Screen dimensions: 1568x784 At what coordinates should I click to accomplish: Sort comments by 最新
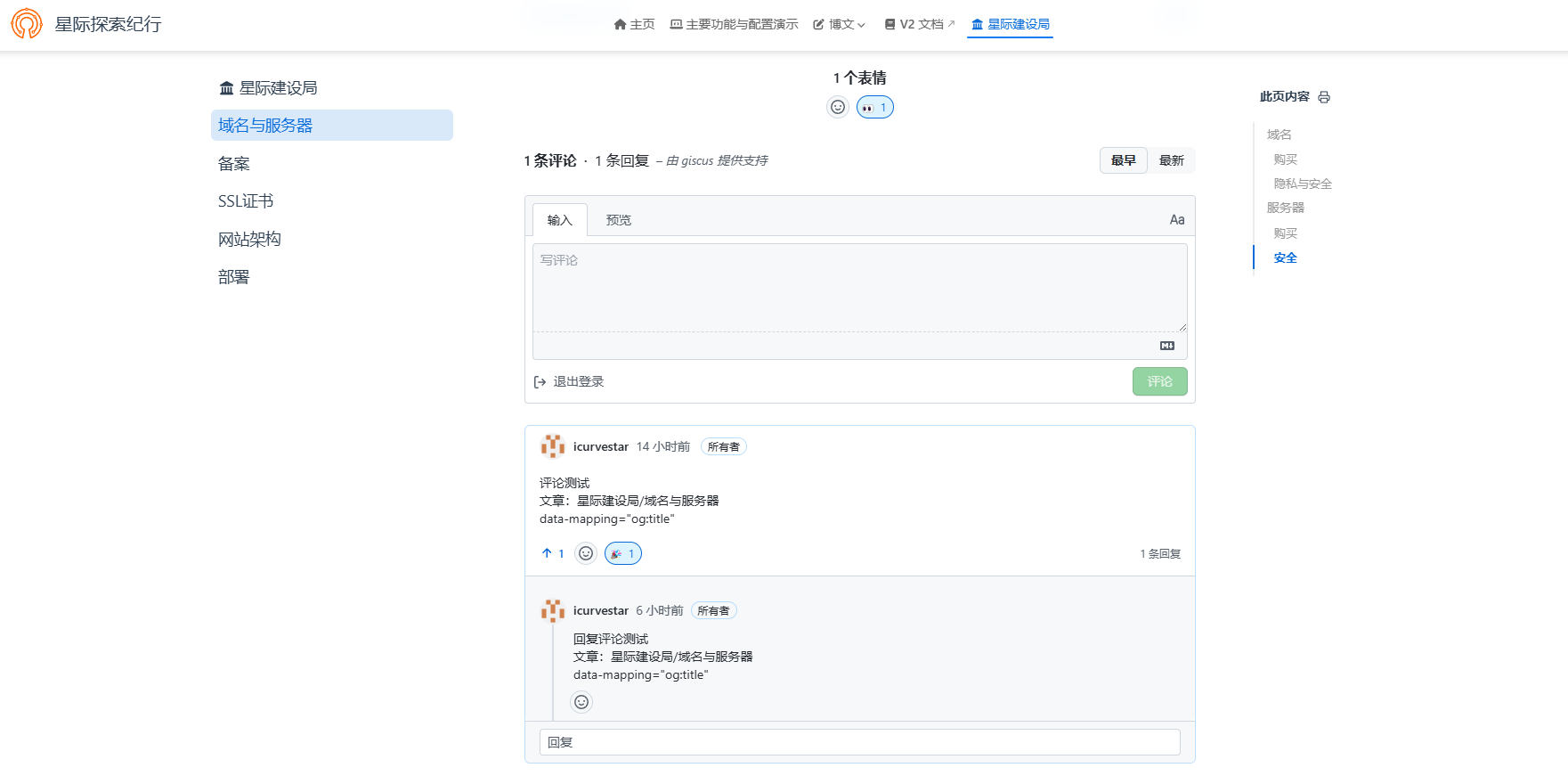pos(1171,160)
